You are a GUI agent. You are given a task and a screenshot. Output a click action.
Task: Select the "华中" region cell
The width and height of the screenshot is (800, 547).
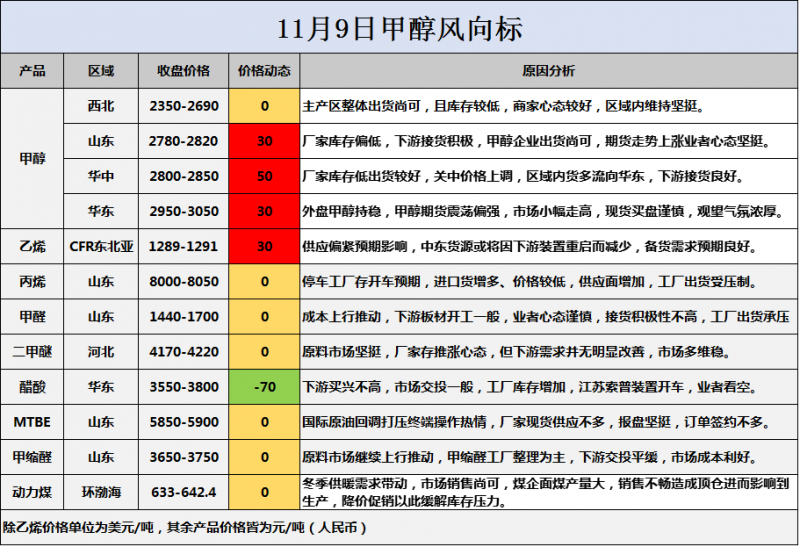pyautogui.click(x=101, y=176)
